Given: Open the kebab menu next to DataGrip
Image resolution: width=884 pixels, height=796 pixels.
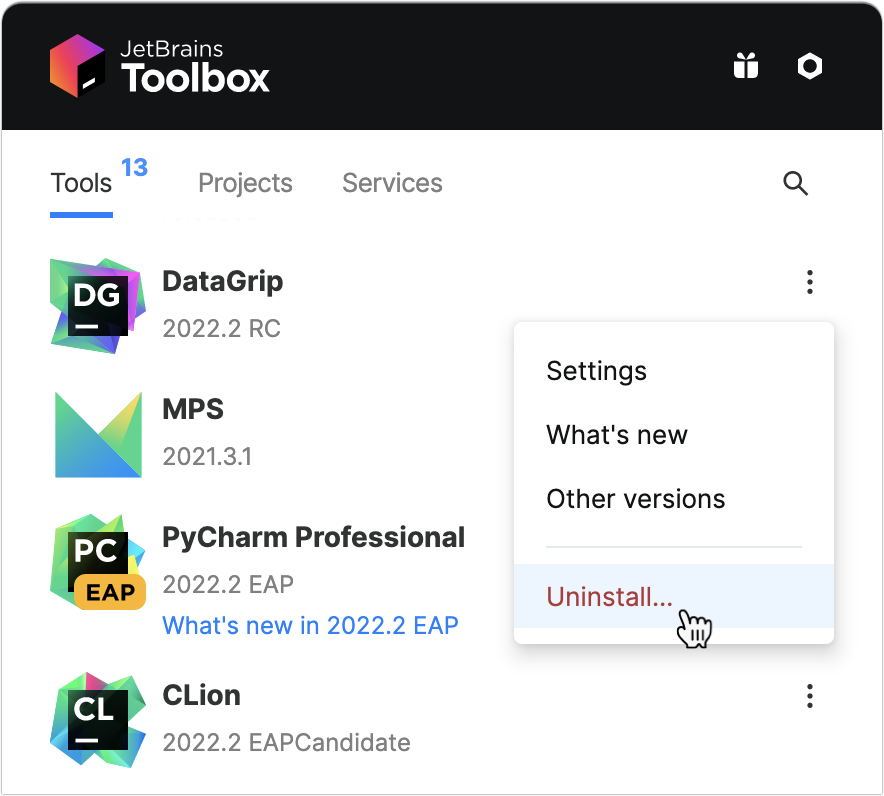Looking at the screenshot, I should point(809,282).
